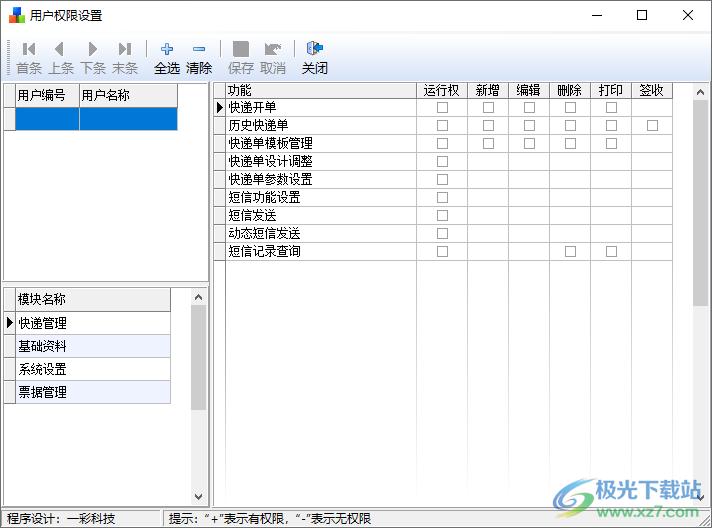The width and height of the screenshot is (712, 528).
Task: Check 删除 permission for 短信记录查询
Action: coord(570,252)
